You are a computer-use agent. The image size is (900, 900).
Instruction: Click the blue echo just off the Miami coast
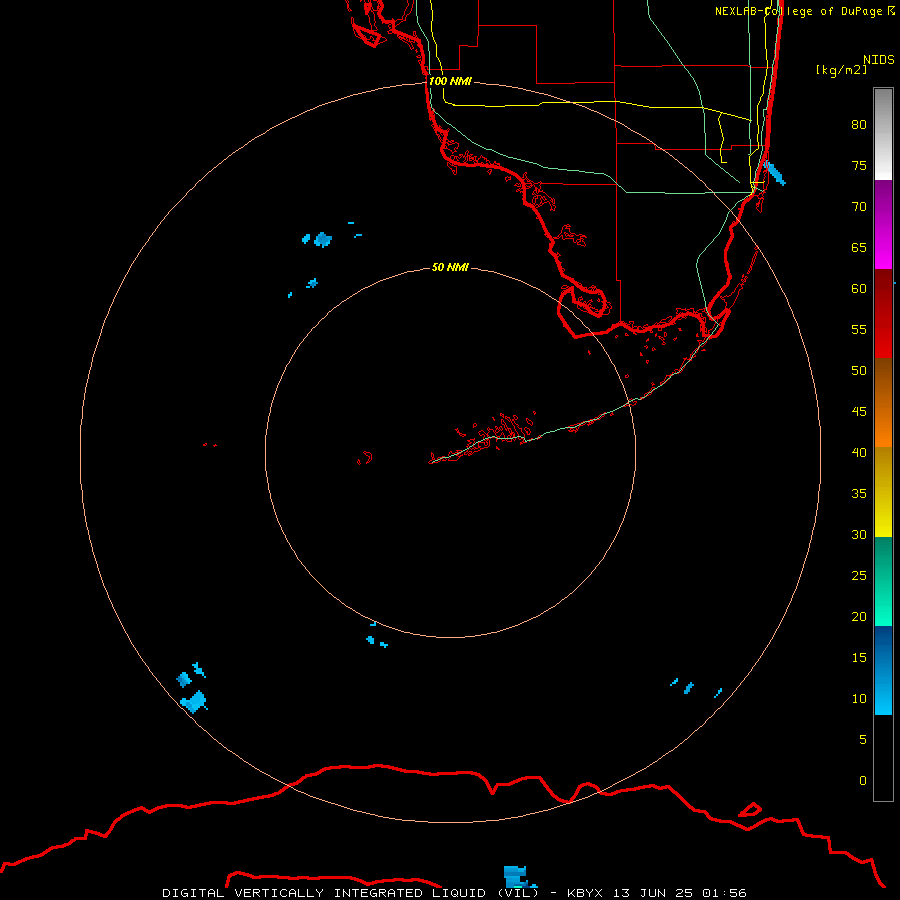pos(775,173)
